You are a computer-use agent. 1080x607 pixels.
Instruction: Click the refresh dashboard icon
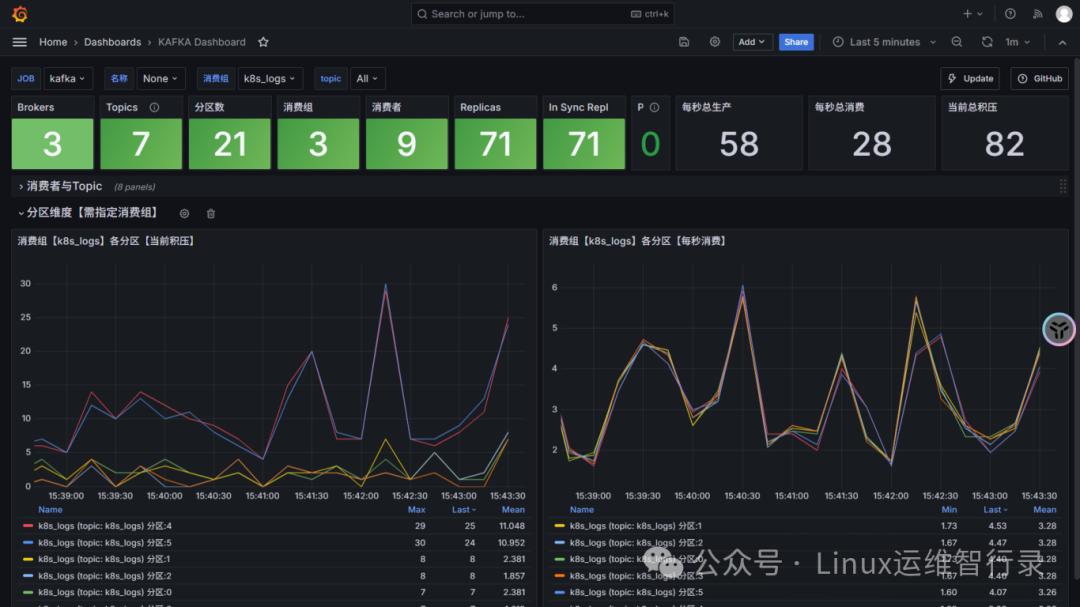pos(987,42)
